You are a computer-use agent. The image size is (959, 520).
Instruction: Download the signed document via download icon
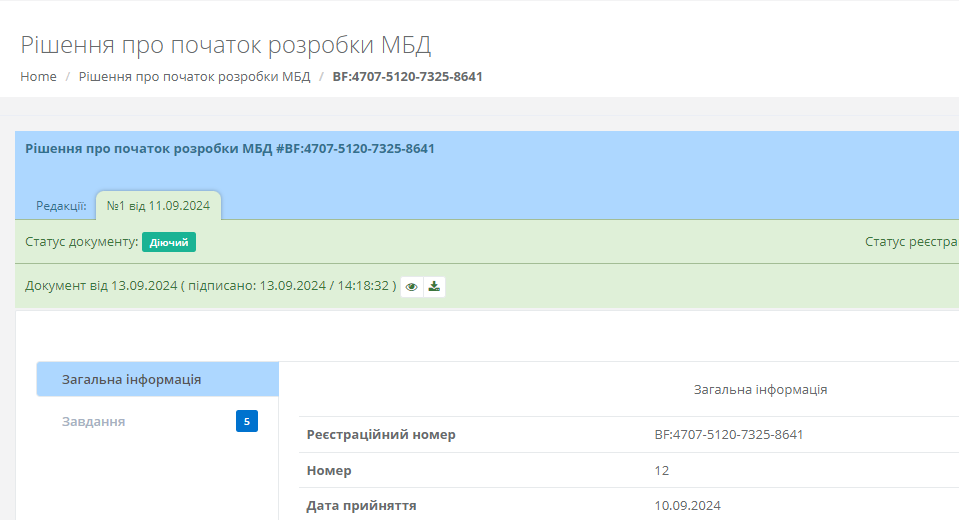tap(434, 287)
